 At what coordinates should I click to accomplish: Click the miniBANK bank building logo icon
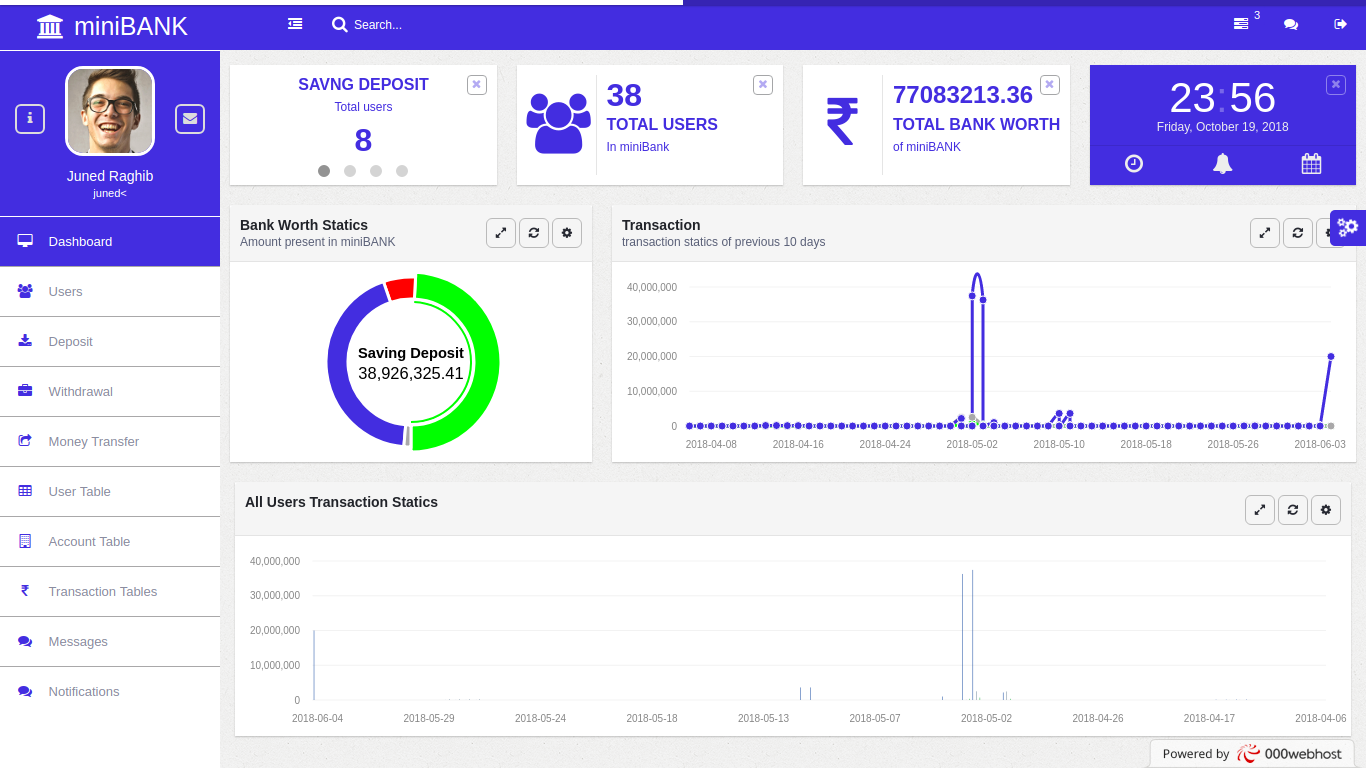[x=50, y=27]
